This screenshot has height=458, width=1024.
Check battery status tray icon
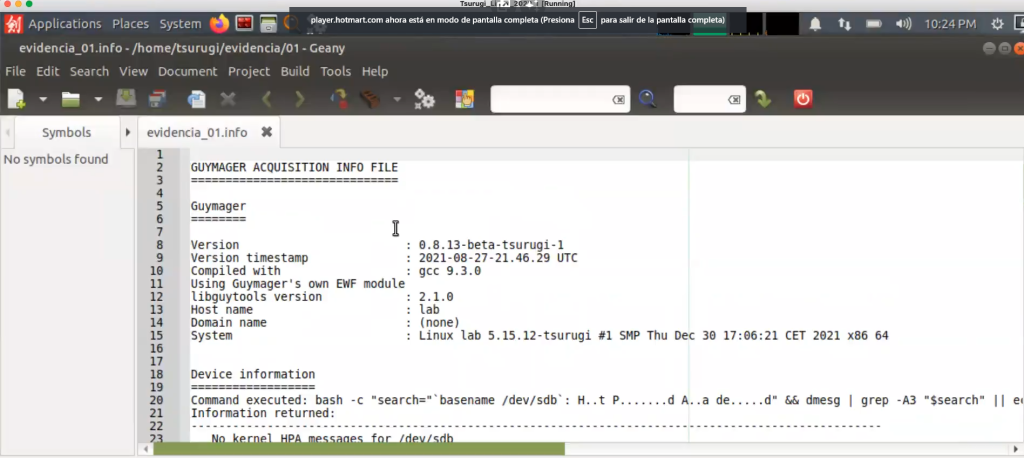(x=874, y=24)
